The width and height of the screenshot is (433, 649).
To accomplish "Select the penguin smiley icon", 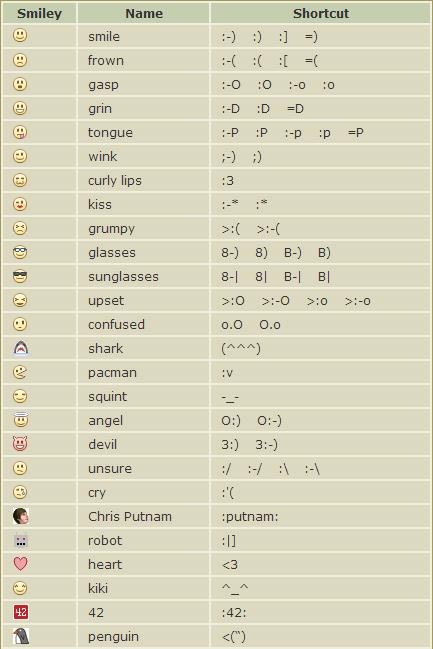I will (x=21, y=636).
